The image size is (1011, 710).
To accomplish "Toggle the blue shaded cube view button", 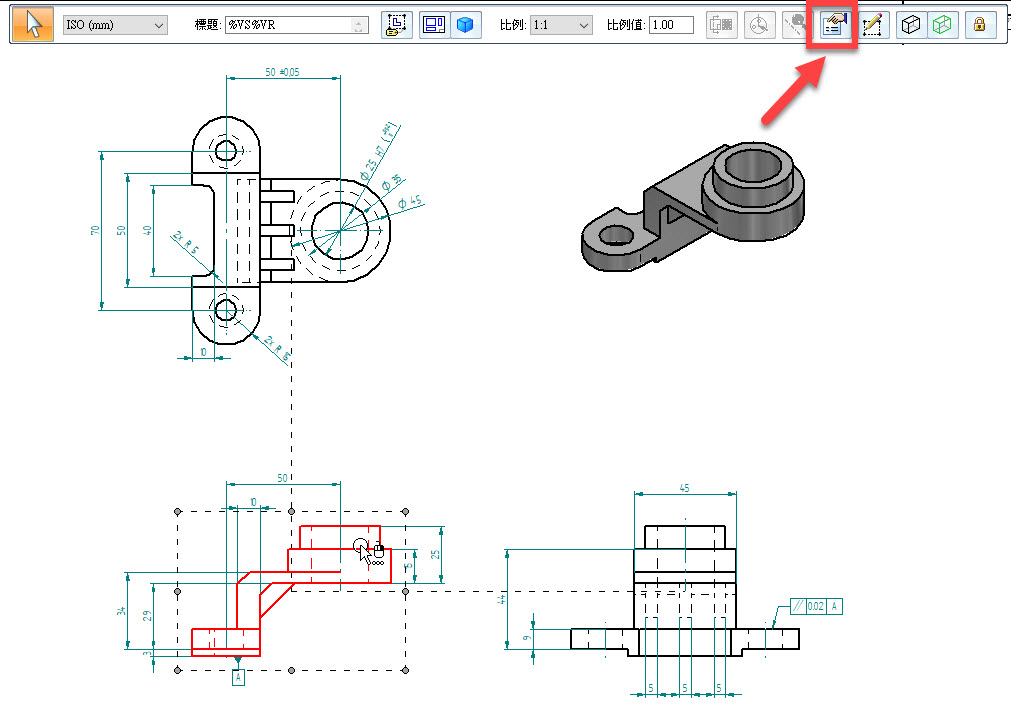I will 465,25.
